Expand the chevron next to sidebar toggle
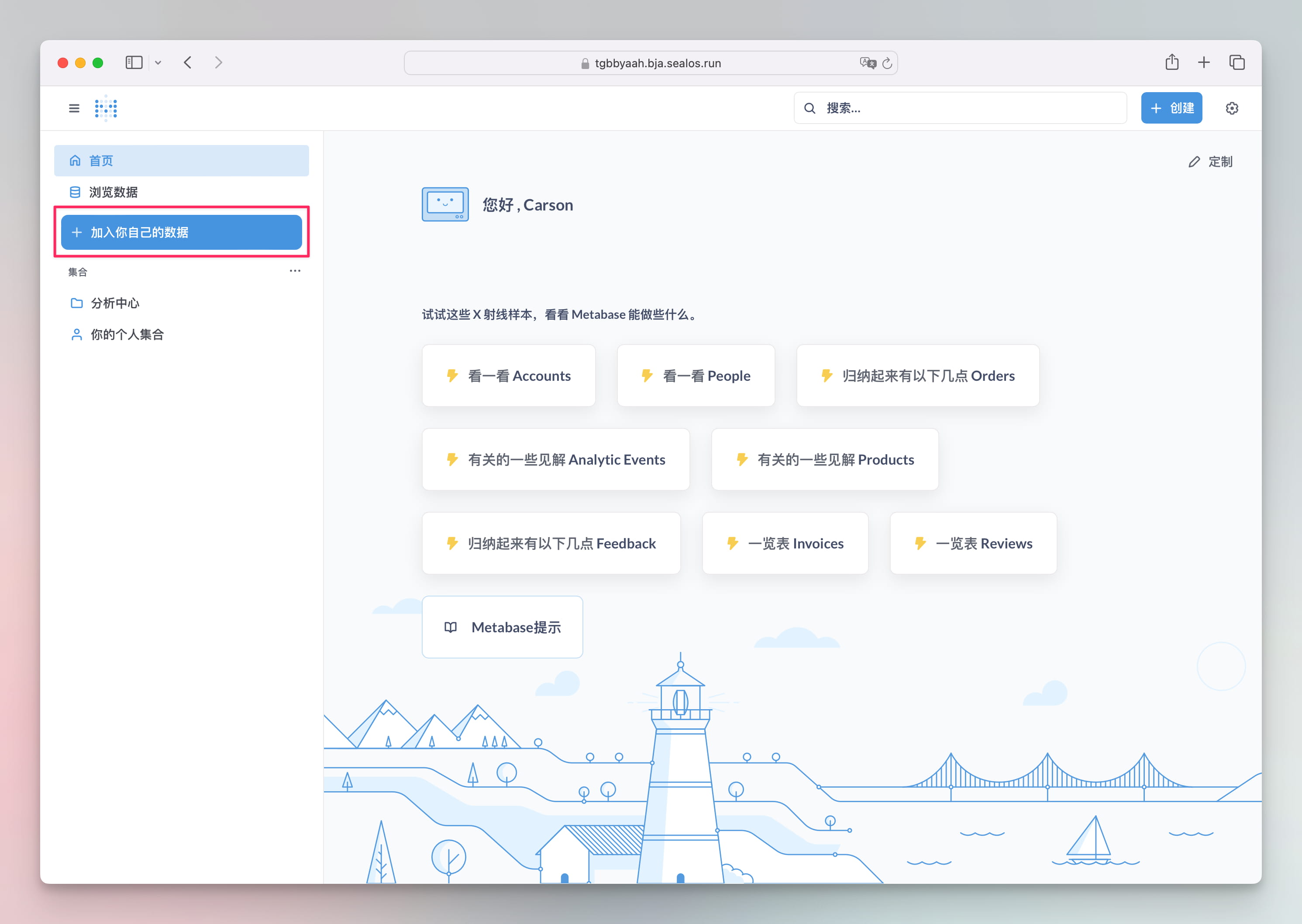Viewport: 1302px width, 924px height. click(158, 62)
